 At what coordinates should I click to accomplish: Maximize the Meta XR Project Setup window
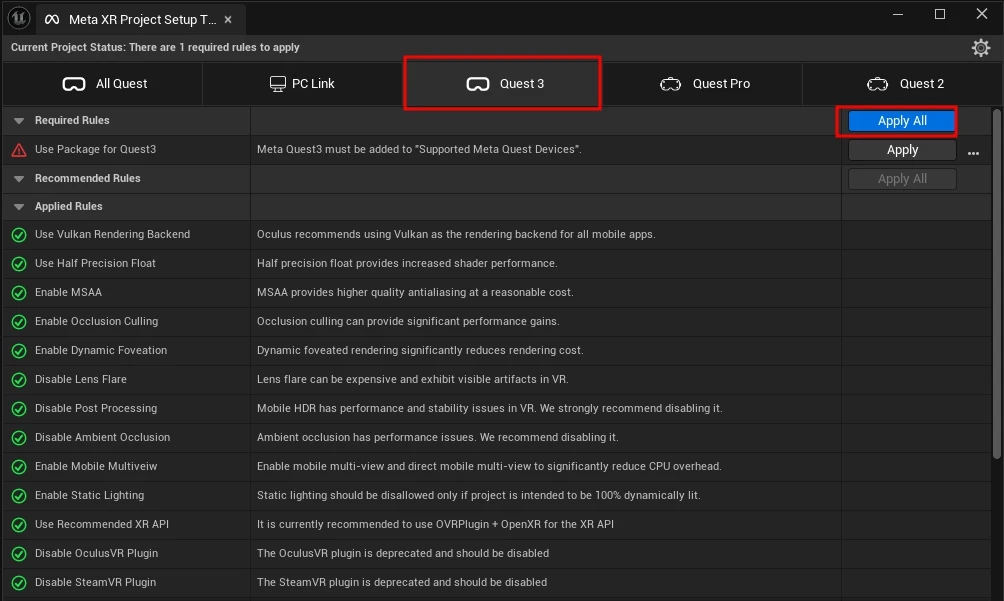(x=939, y=14)
